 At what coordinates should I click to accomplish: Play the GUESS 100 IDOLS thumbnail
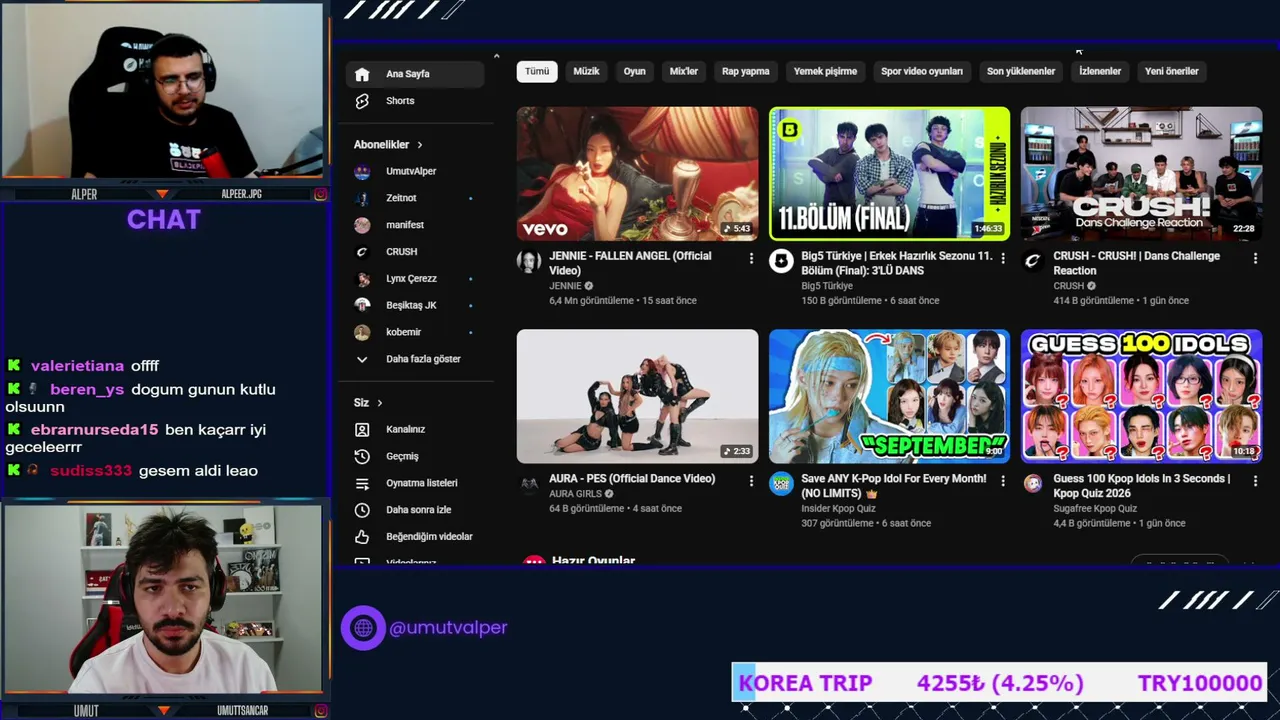click(x=1141, y=397)
